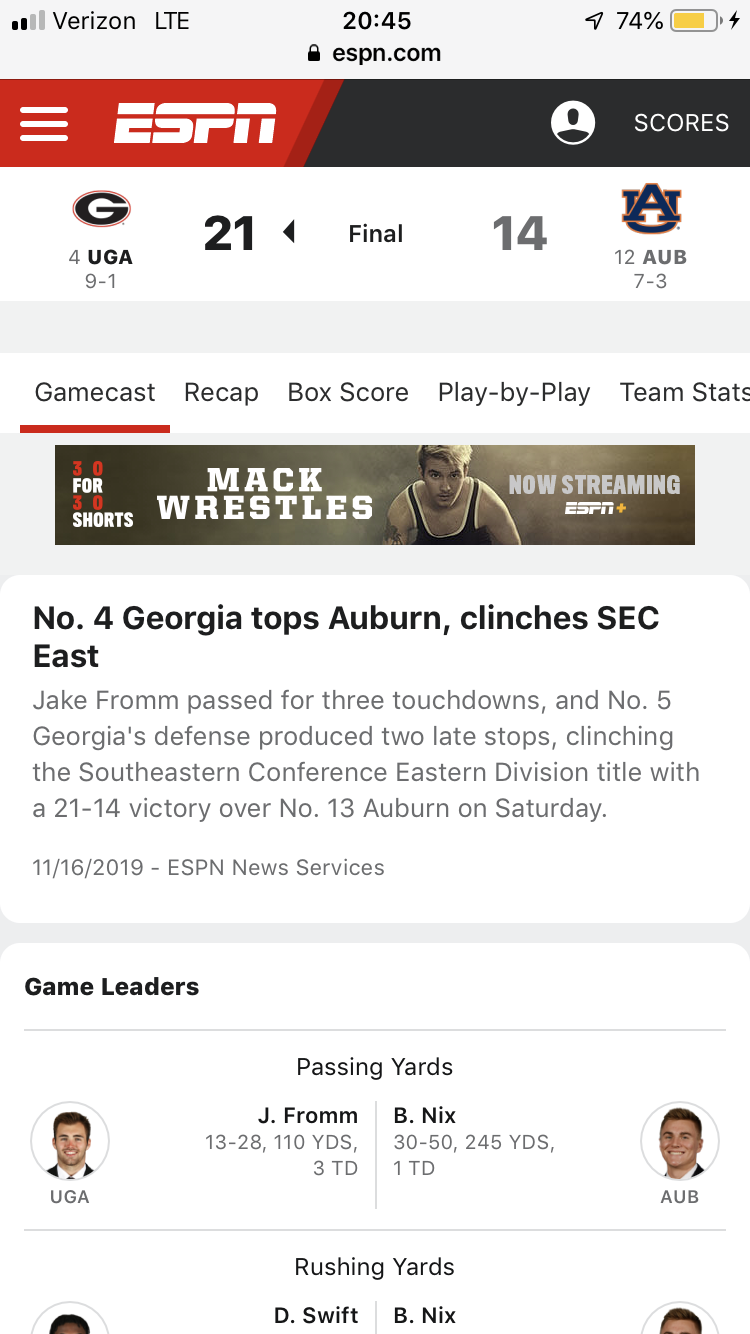This screenshot has height=1334, width=750.
Task: Open the Team Stats tab
Action: [684, 392]
